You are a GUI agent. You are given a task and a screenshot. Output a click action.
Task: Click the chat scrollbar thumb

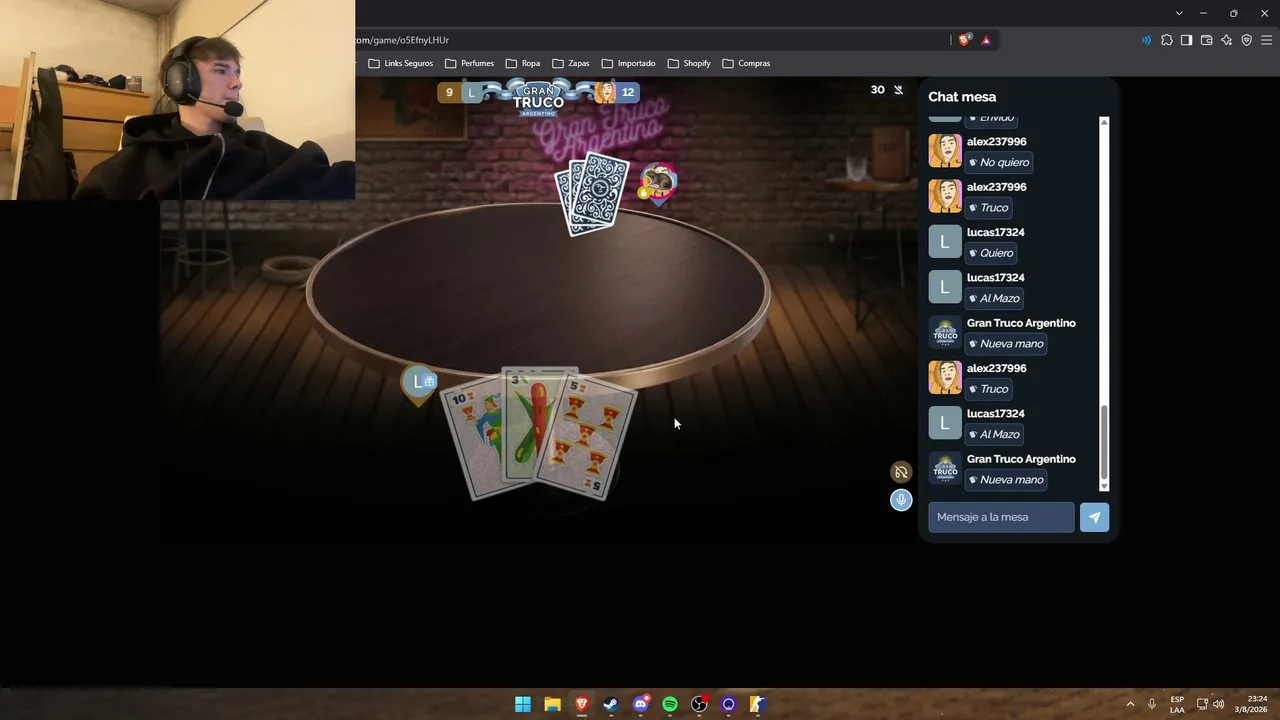1104,442
